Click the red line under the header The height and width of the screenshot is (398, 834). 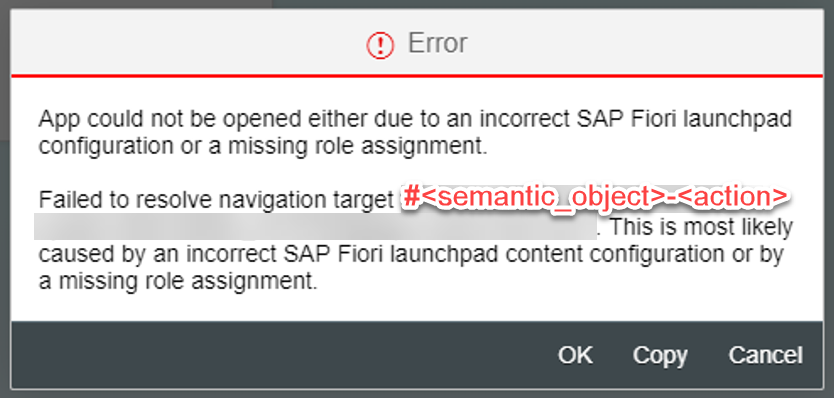click(x=417, y=77)
